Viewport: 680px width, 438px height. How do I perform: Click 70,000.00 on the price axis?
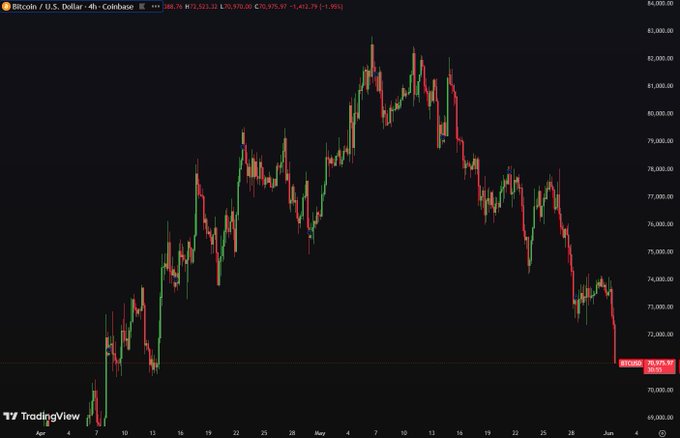tap(660, 390)
